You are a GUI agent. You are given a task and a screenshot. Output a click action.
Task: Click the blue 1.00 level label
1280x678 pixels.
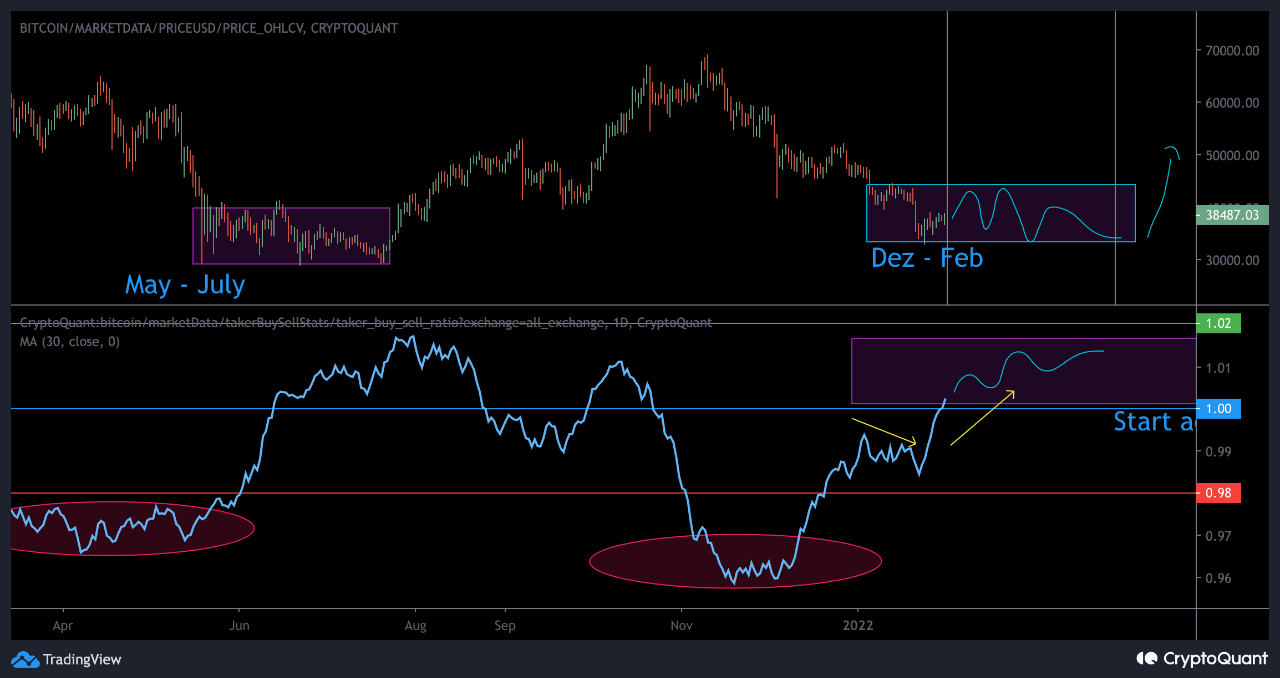[1218, 408]
